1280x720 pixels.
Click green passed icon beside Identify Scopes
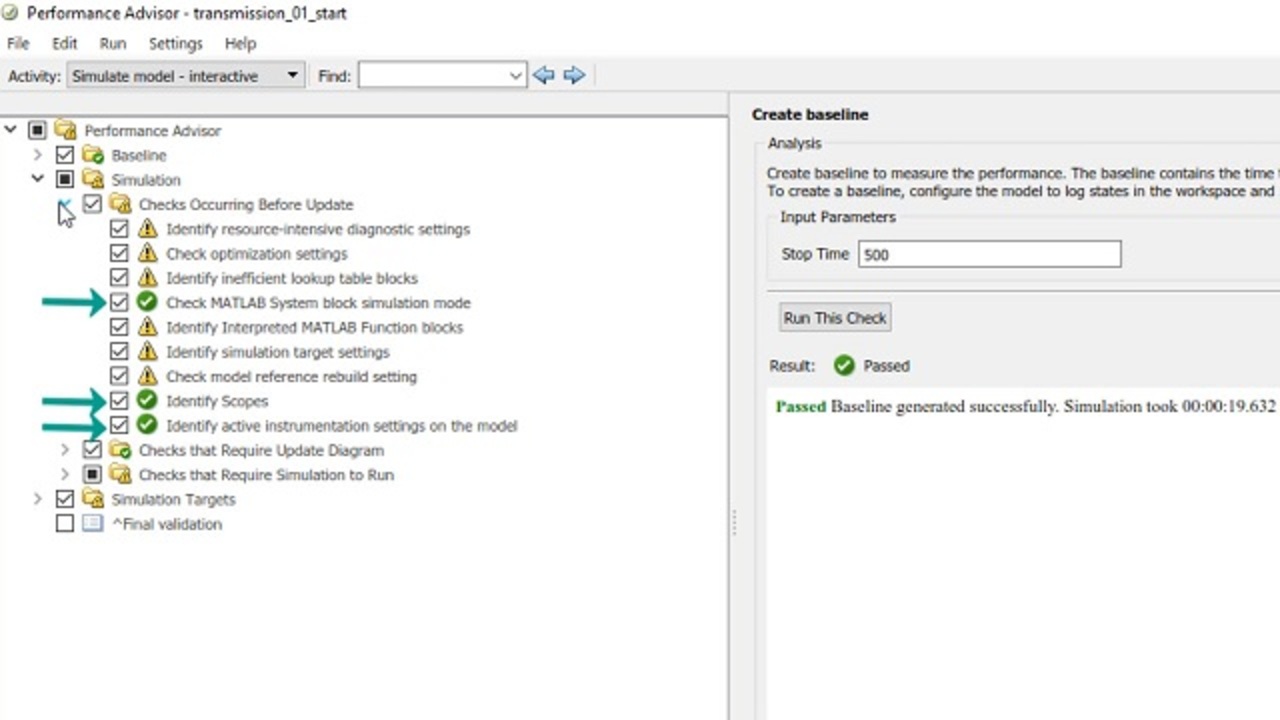pyautogui.click(x=148, y=401)
